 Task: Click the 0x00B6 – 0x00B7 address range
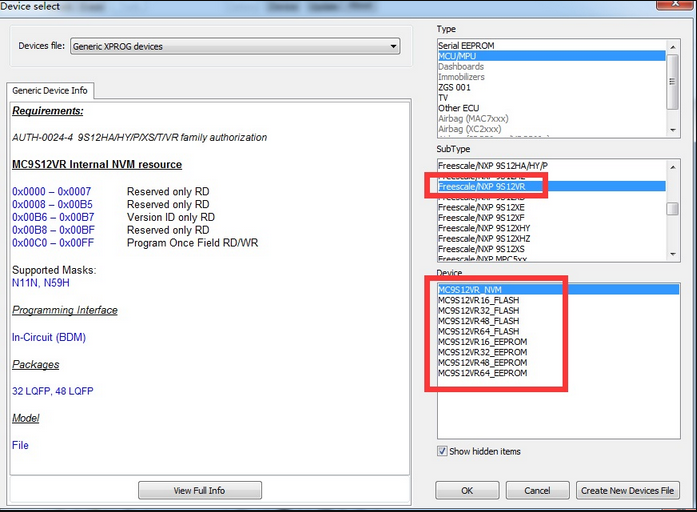click(53, 217)
